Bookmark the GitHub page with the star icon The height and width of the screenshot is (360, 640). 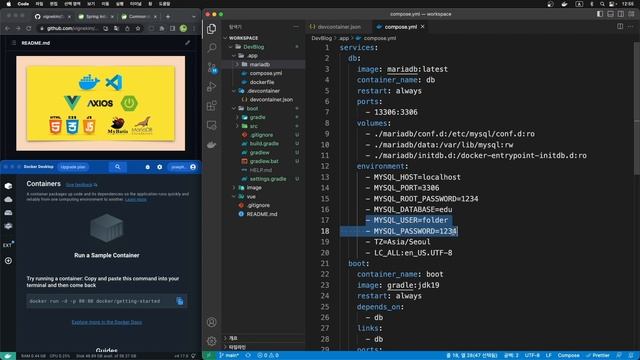click(x=138, y=28)
